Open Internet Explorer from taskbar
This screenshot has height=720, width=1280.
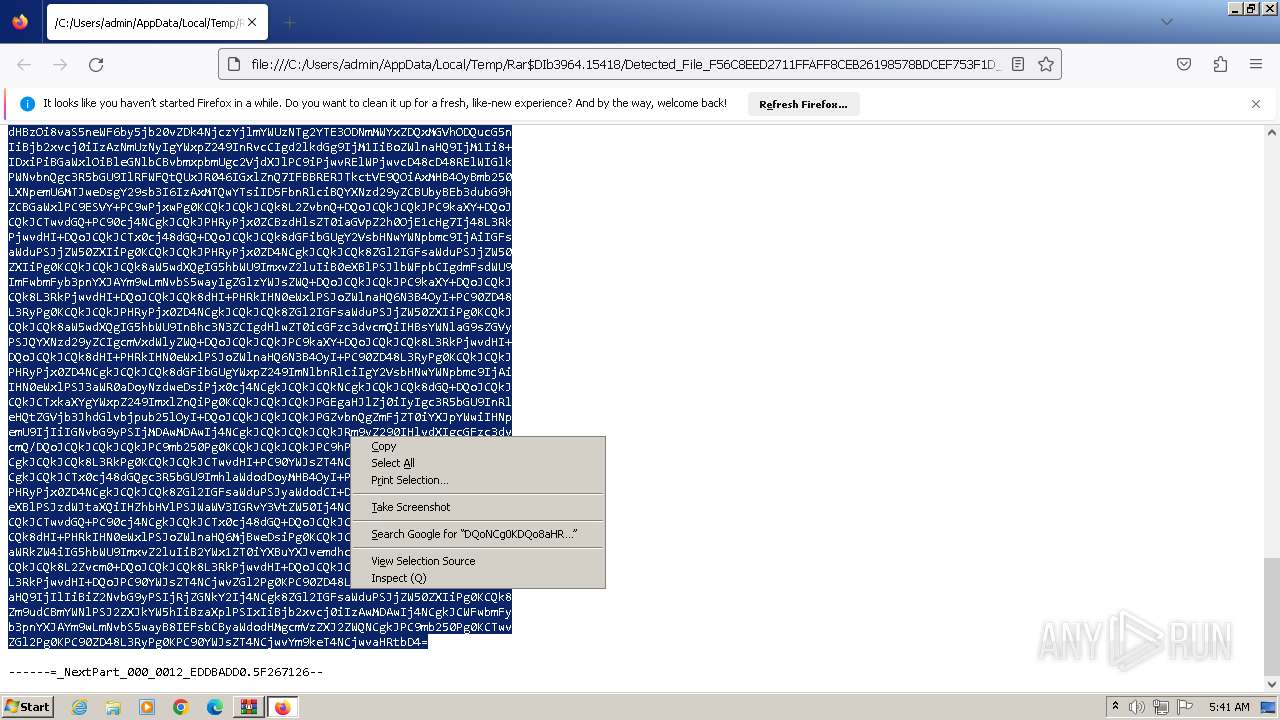[x=79, y=707]
